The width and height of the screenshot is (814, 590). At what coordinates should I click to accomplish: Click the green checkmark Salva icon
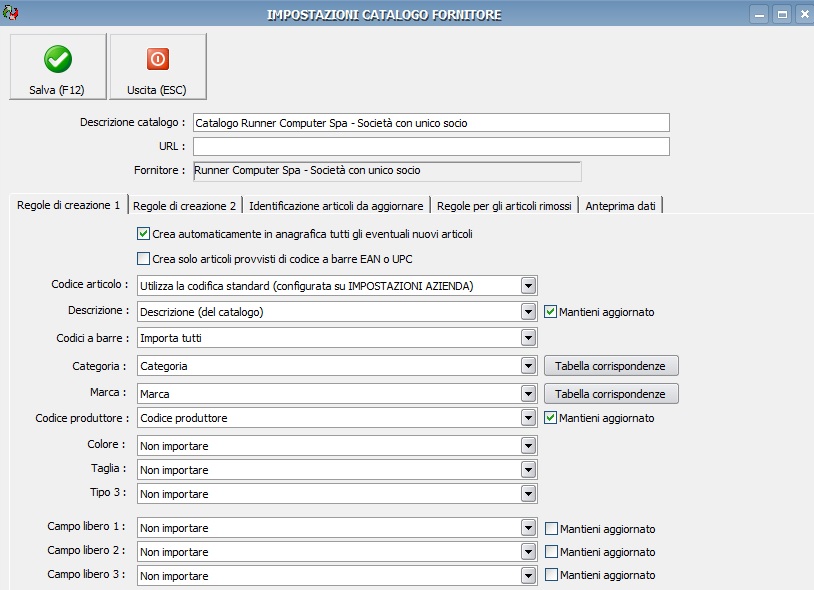pos(58,59)
